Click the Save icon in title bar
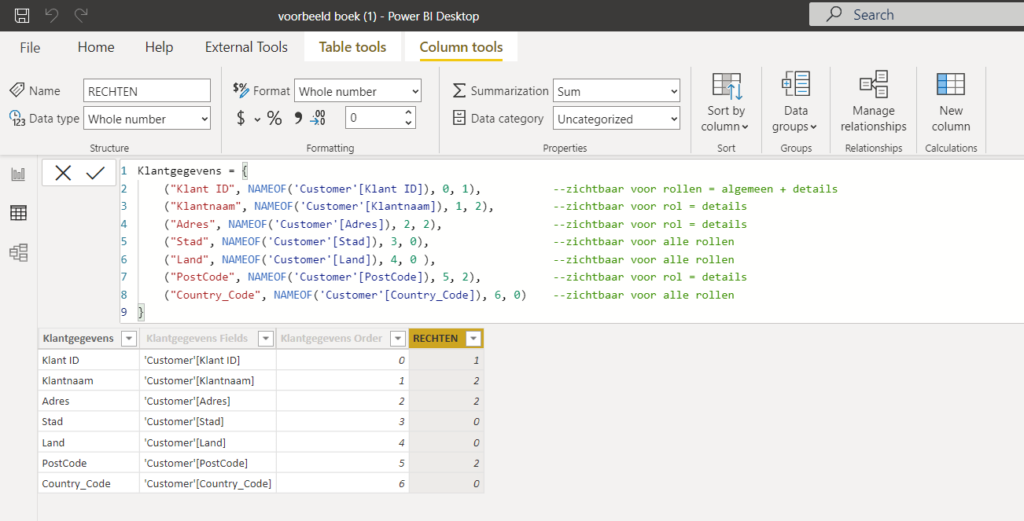The width and height of the screenshot is (1024, 521). tap(21, 15)
